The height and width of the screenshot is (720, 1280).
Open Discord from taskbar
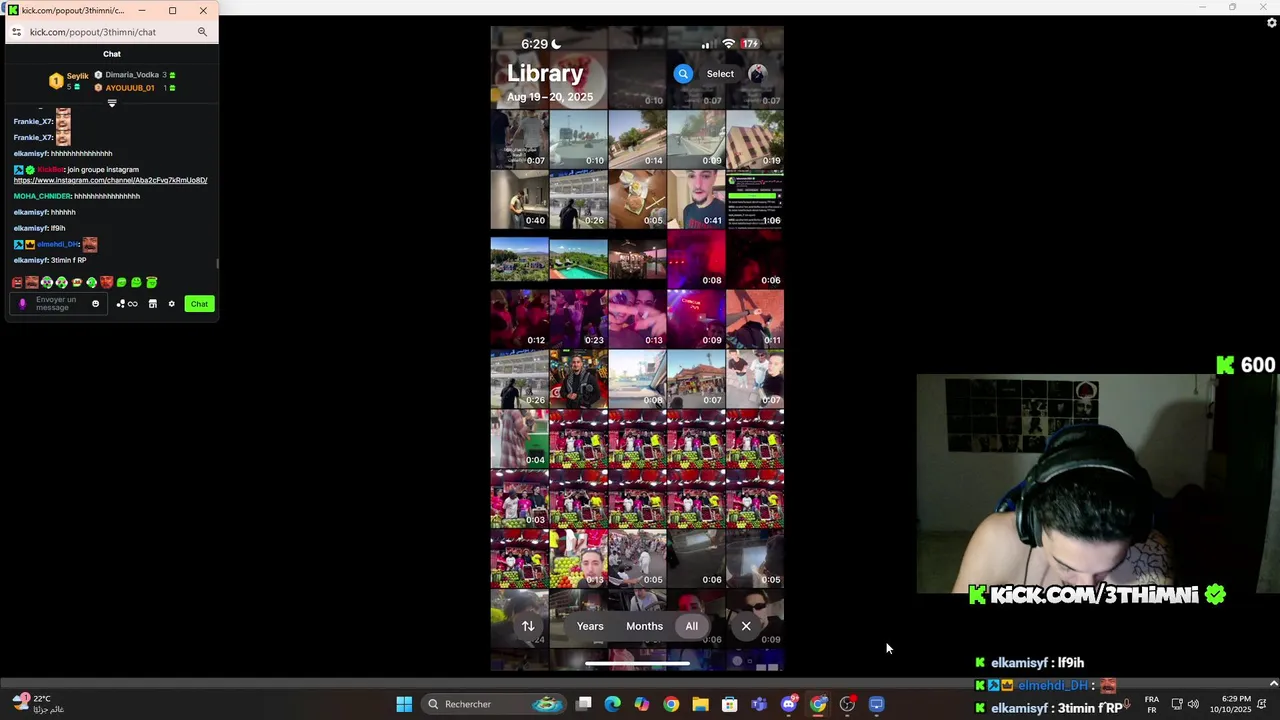click(789, 704)
